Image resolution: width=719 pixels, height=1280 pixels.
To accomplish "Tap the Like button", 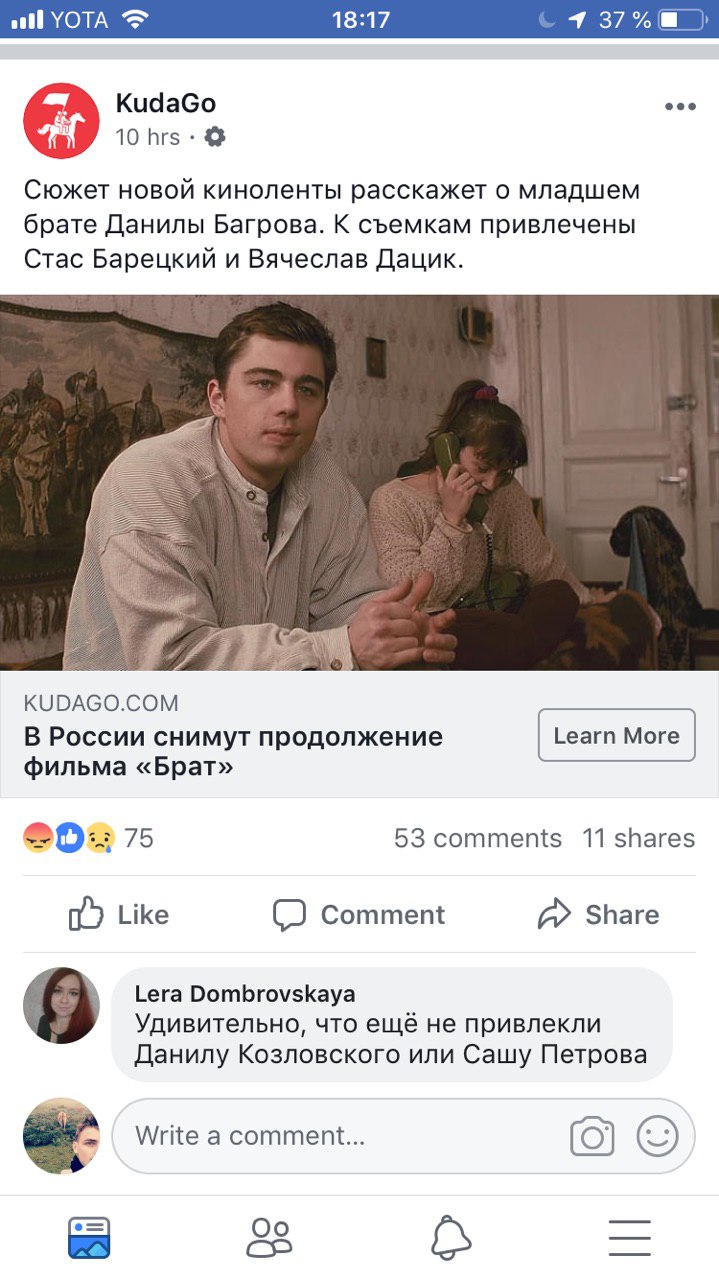I will point(119,914).
